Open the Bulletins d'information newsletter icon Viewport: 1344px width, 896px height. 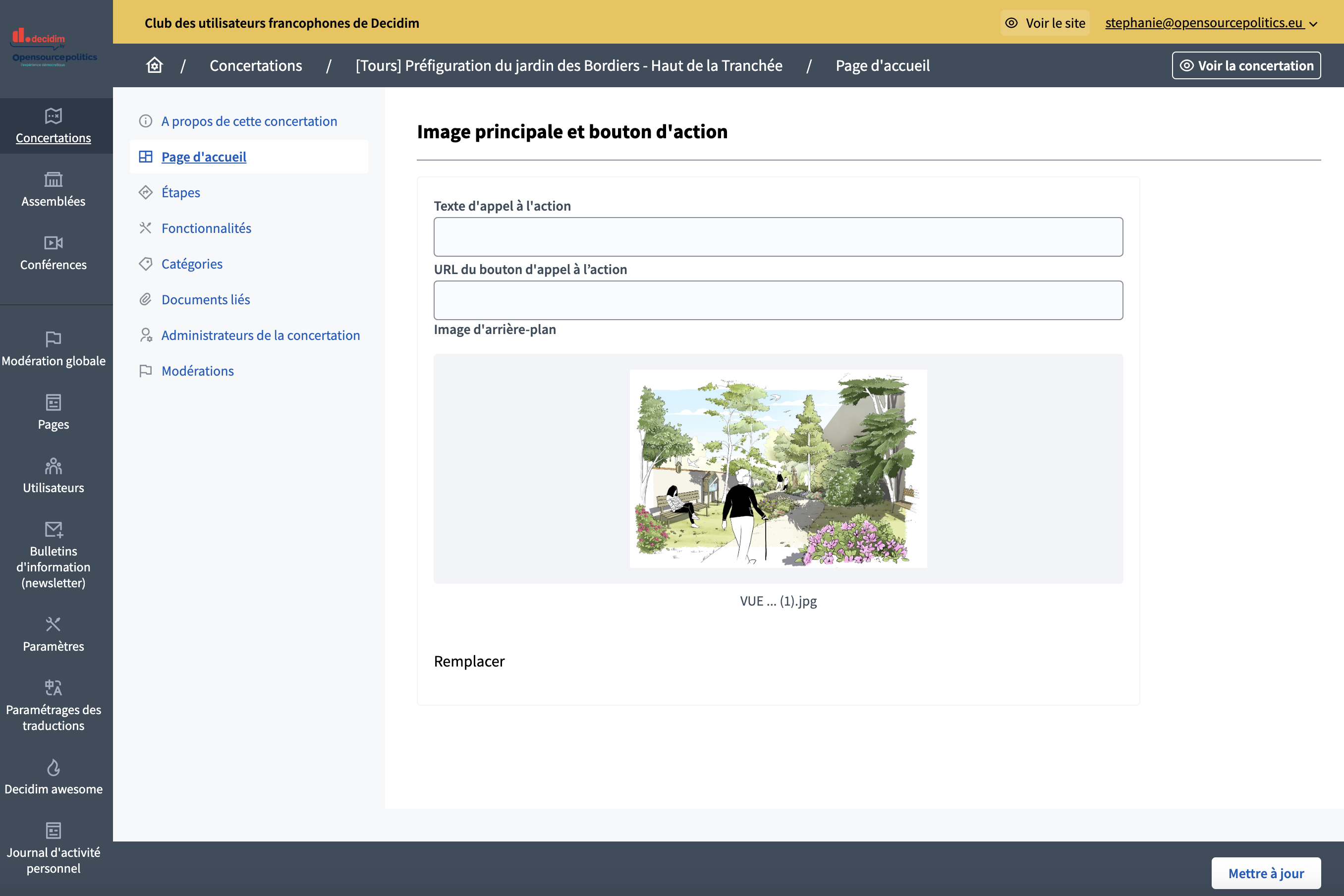[x=53, y=530]
